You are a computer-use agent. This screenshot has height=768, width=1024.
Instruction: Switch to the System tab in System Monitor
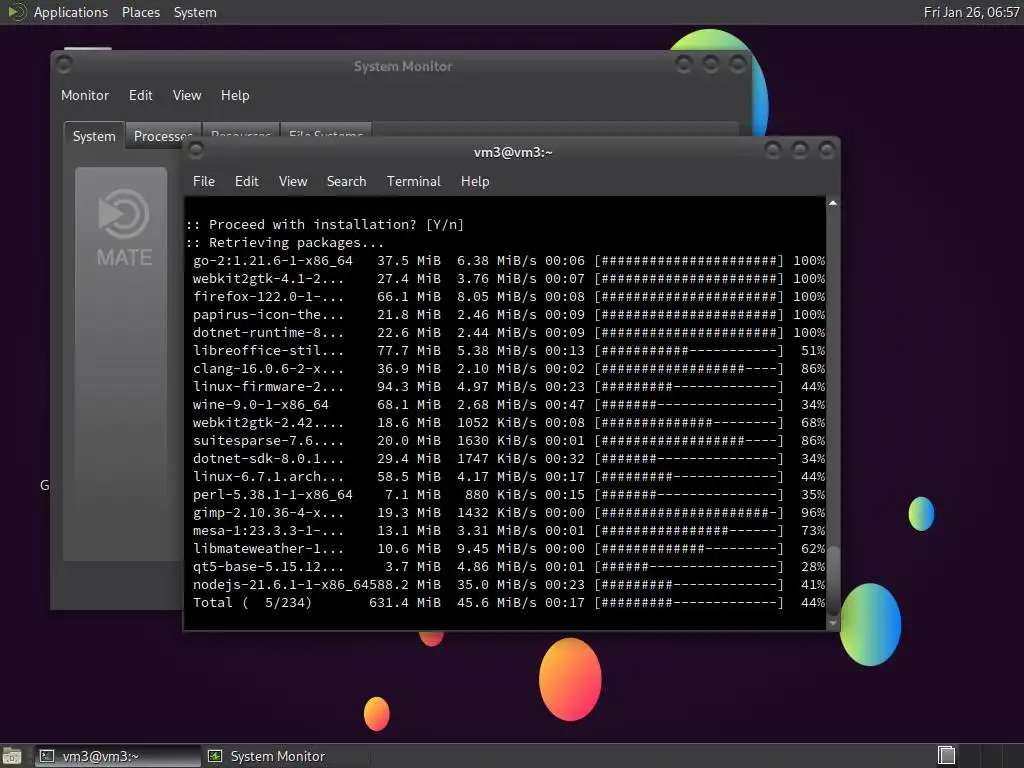[x=94, y=136]
